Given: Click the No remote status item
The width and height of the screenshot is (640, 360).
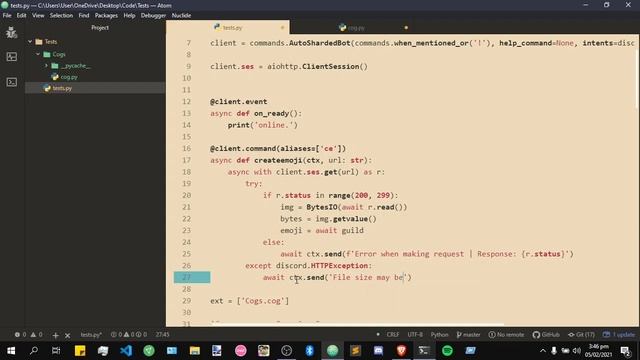Looking at the screenshot, I should click(x=506, y=335).
